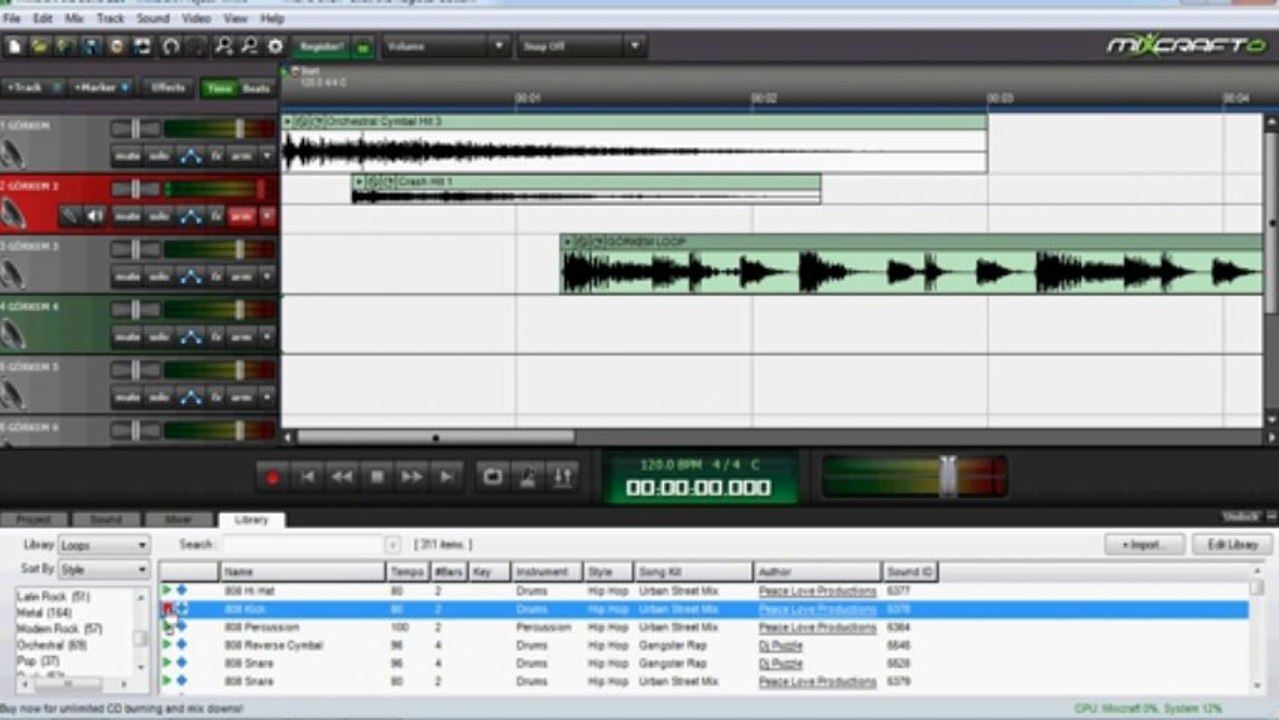Create a new project with blank page icon
This screenshot has width=1279, height=720.
point(15,46)
